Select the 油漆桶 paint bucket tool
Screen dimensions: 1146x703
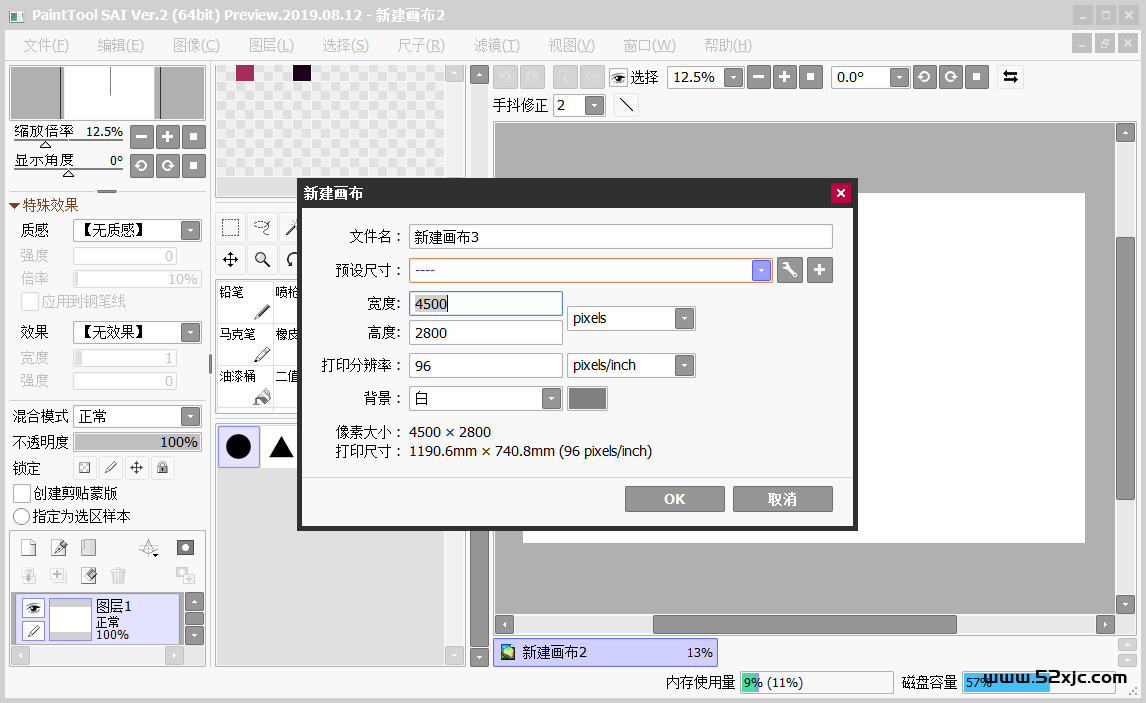coord(244,386)
